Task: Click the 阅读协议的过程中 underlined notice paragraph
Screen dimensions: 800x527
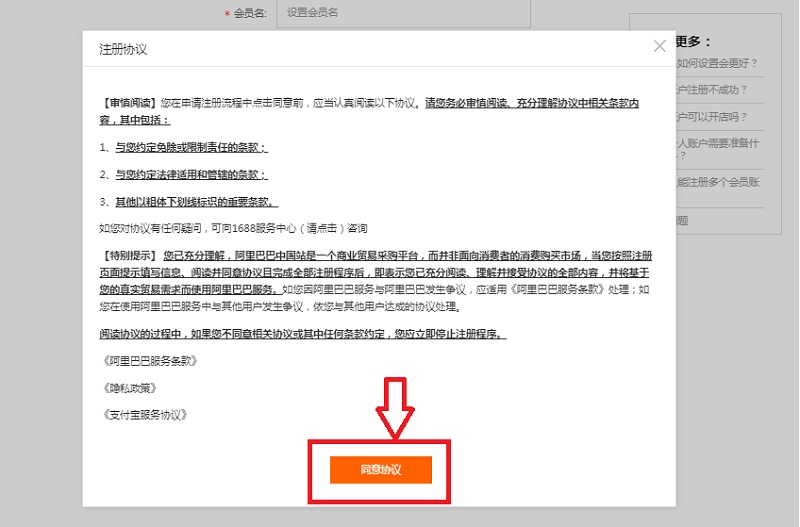Action: (x=302, y=334)
